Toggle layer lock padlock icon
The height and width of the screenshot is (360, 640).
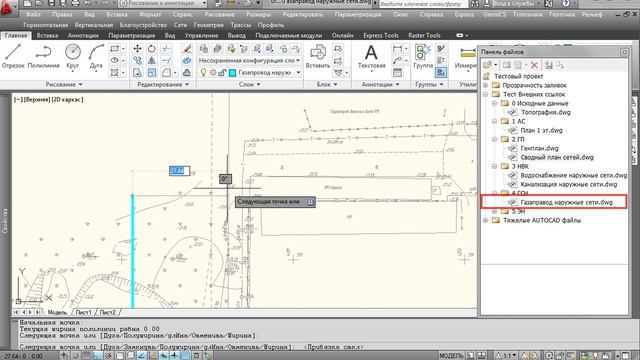tap(222, 73)
